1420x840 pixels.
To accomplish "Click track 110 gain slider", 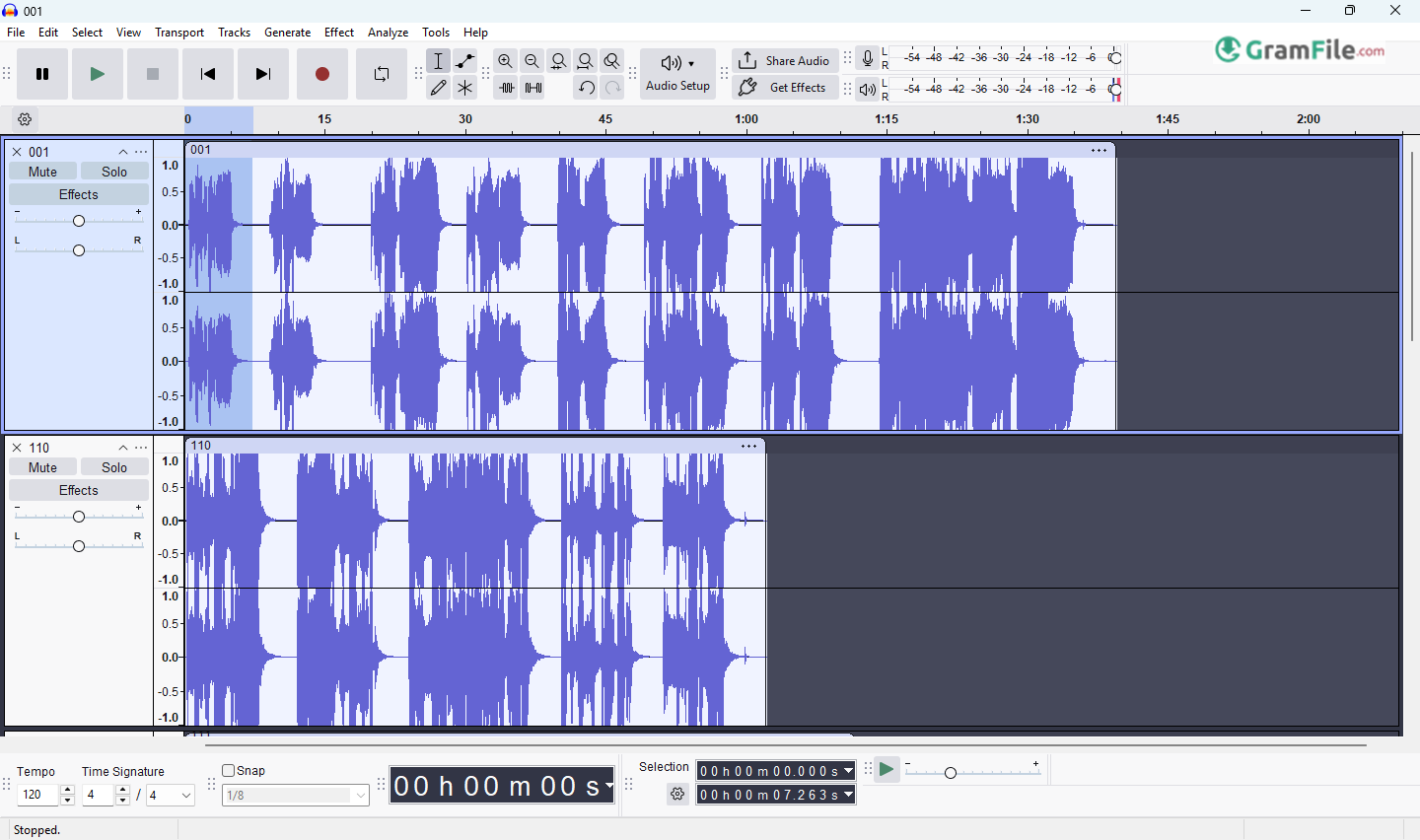I will tap(79, 517).
